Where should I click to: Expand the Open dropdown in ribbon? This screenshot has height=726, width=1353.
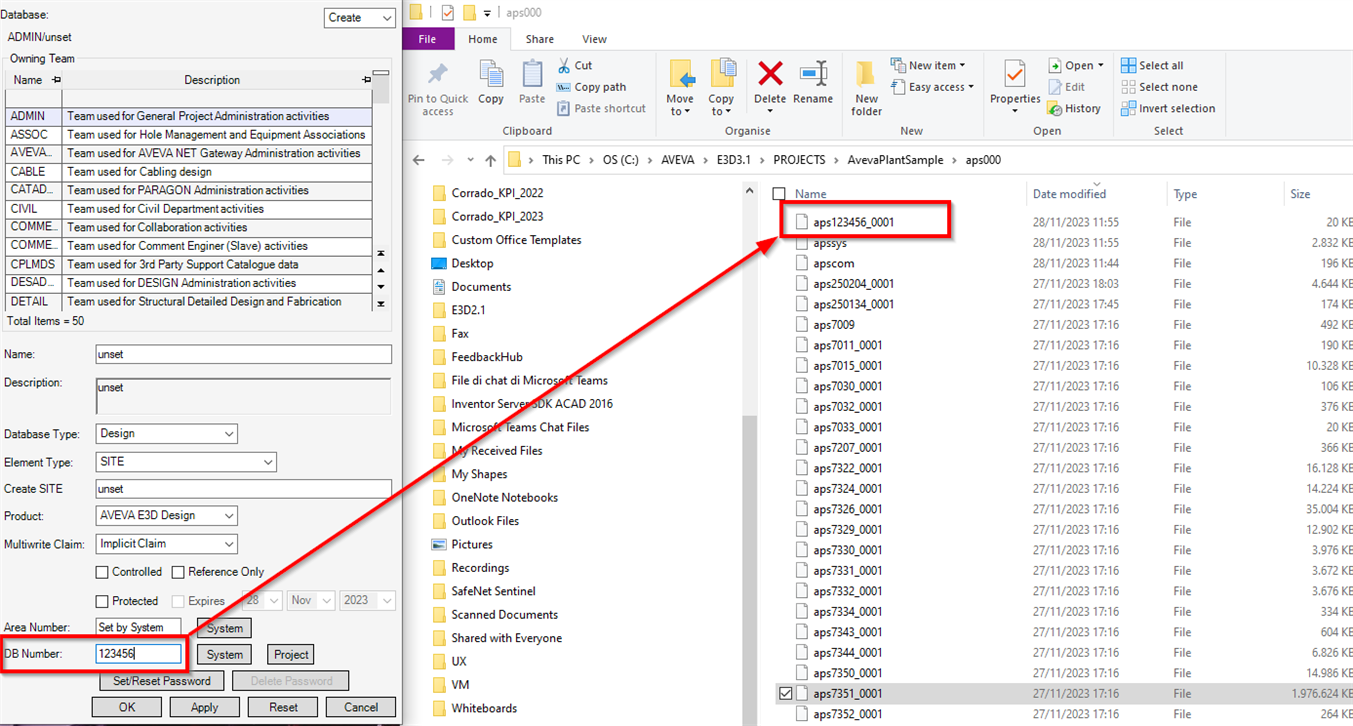pyautogui.click(x=1101, y=65)
